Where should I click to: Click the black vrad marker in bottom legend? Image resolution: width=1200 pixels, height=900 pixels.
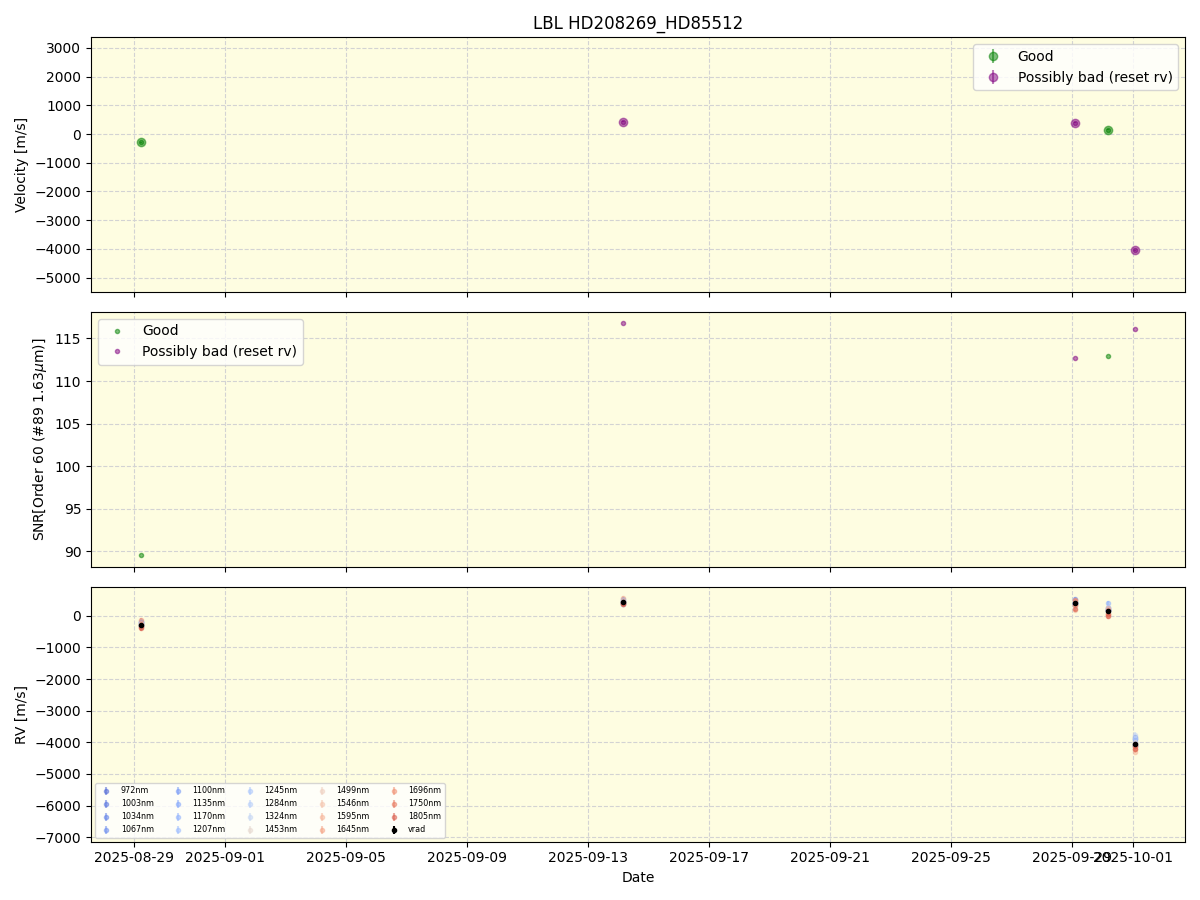tap(394, 829)
